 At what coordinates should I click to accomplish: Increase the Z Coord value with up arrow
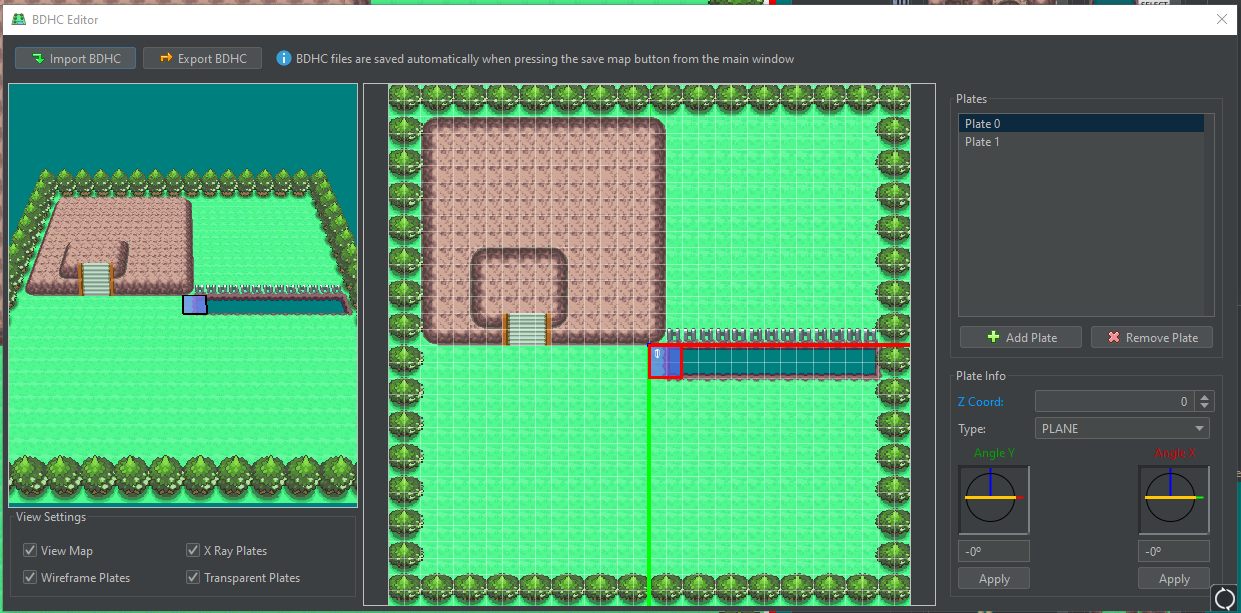(1204, 397)
